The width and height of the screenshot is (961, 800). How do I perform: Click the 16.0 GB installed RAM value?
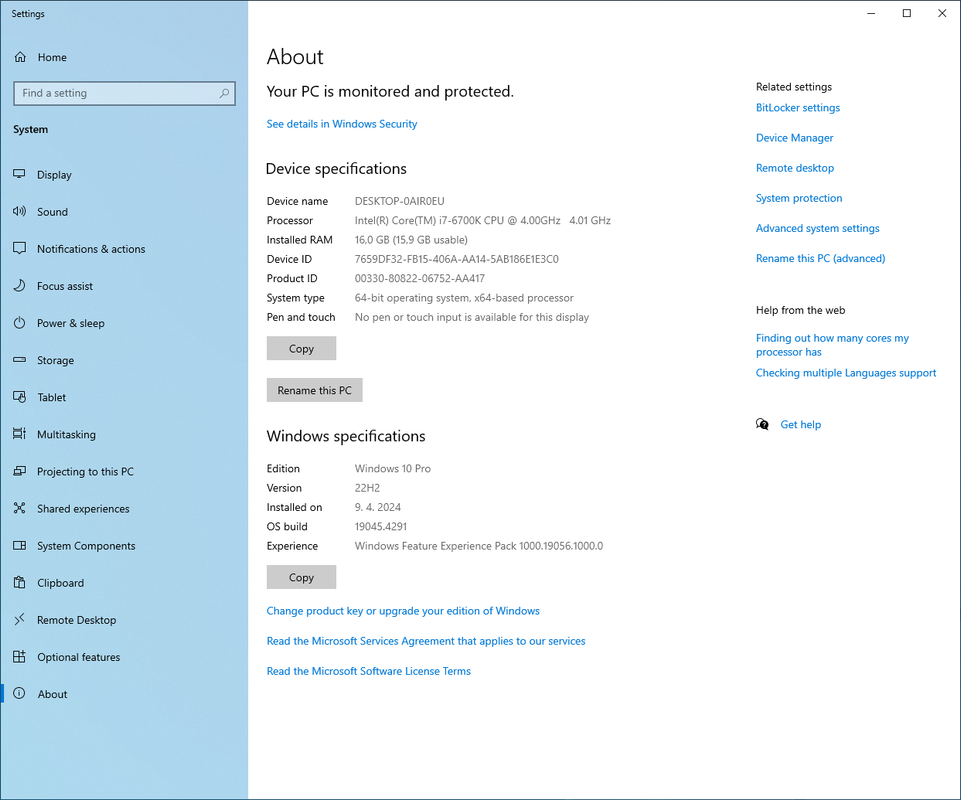click(411, 240)
